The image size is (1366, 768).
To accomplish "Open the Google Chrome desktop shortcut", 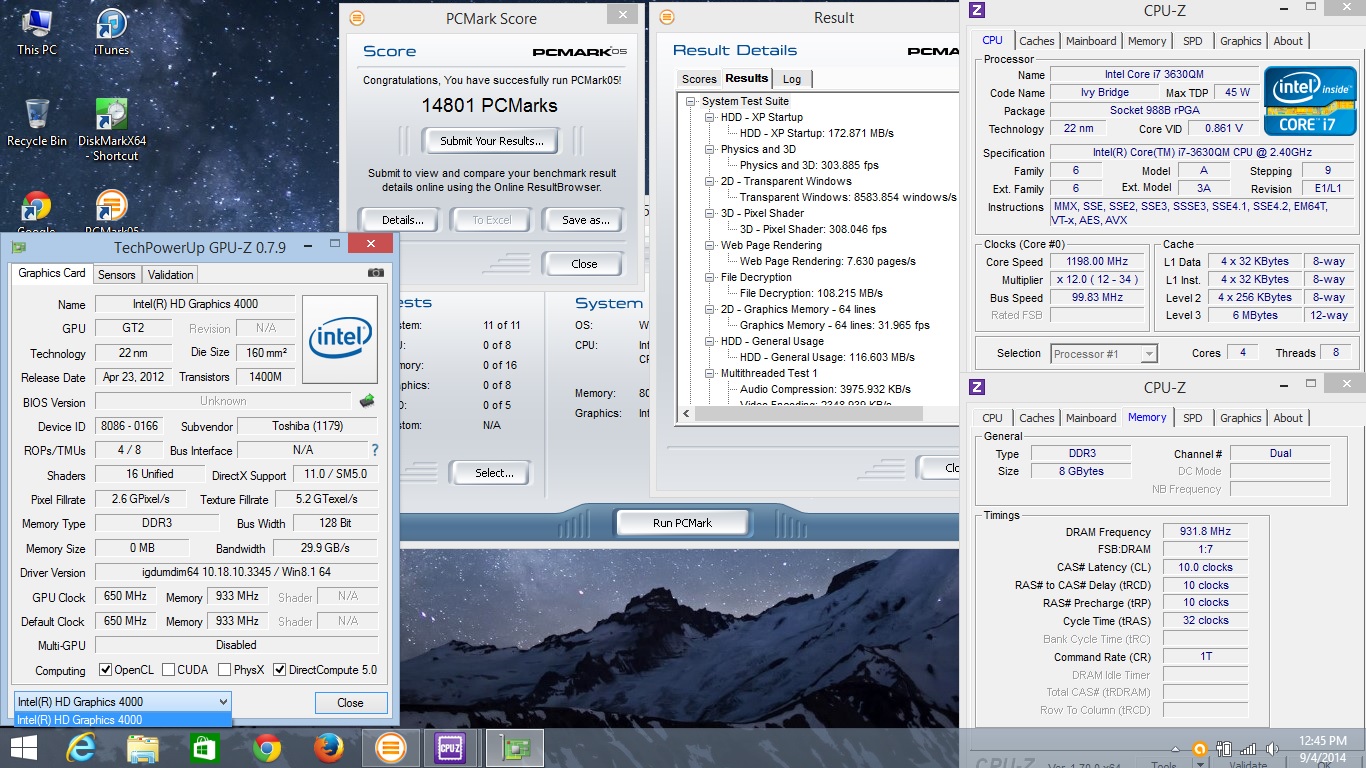I will point(37,212).
